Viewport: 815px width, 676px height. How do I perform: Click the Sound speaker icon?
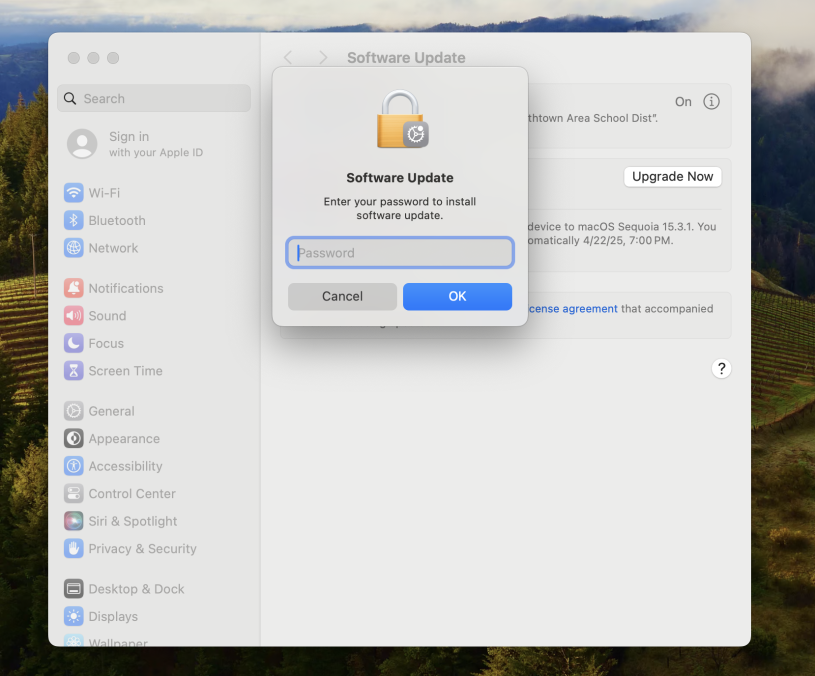pos(73,315)
